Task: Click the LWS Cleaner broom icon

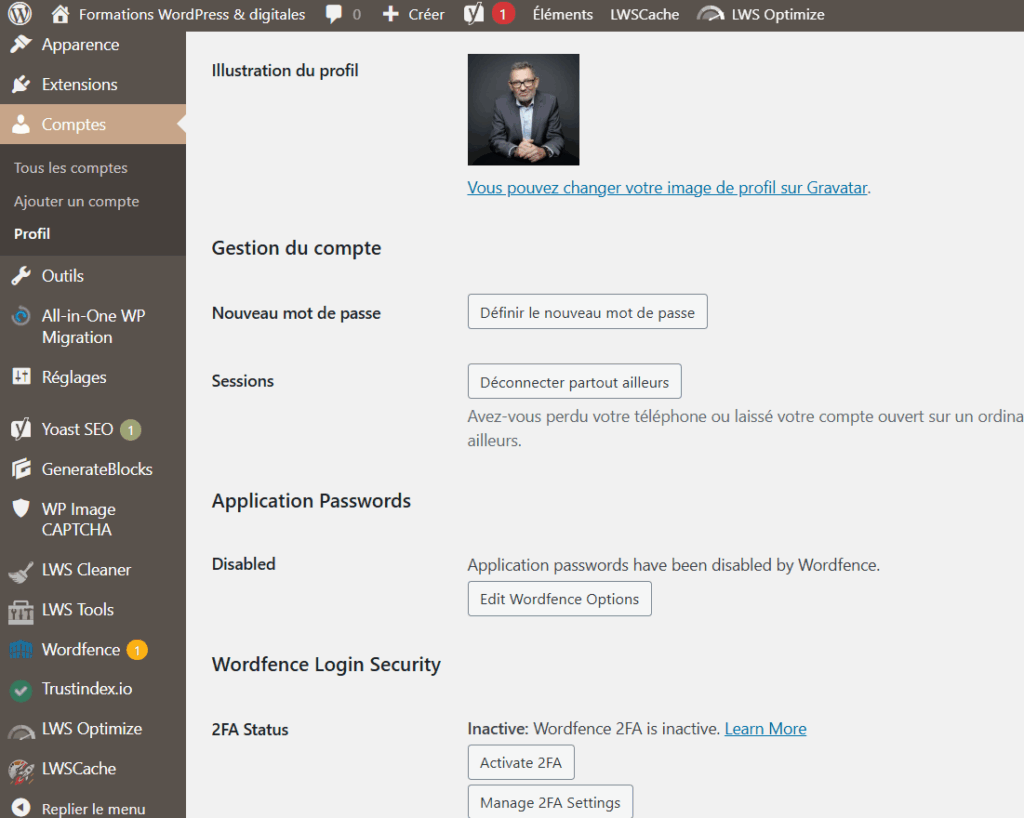Action: click(x=21, y=571)
